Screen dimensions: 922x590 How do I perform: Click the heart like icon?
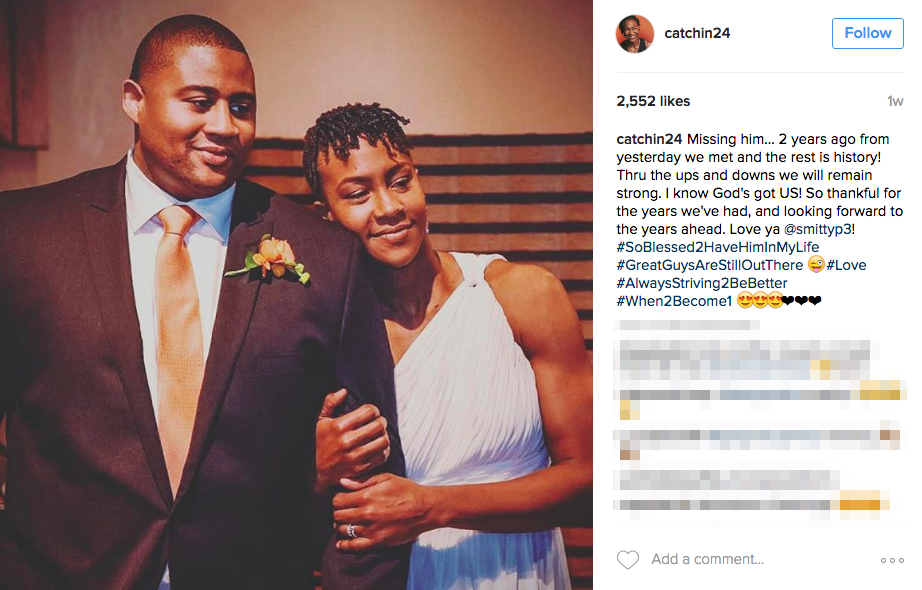pos(627,559)
